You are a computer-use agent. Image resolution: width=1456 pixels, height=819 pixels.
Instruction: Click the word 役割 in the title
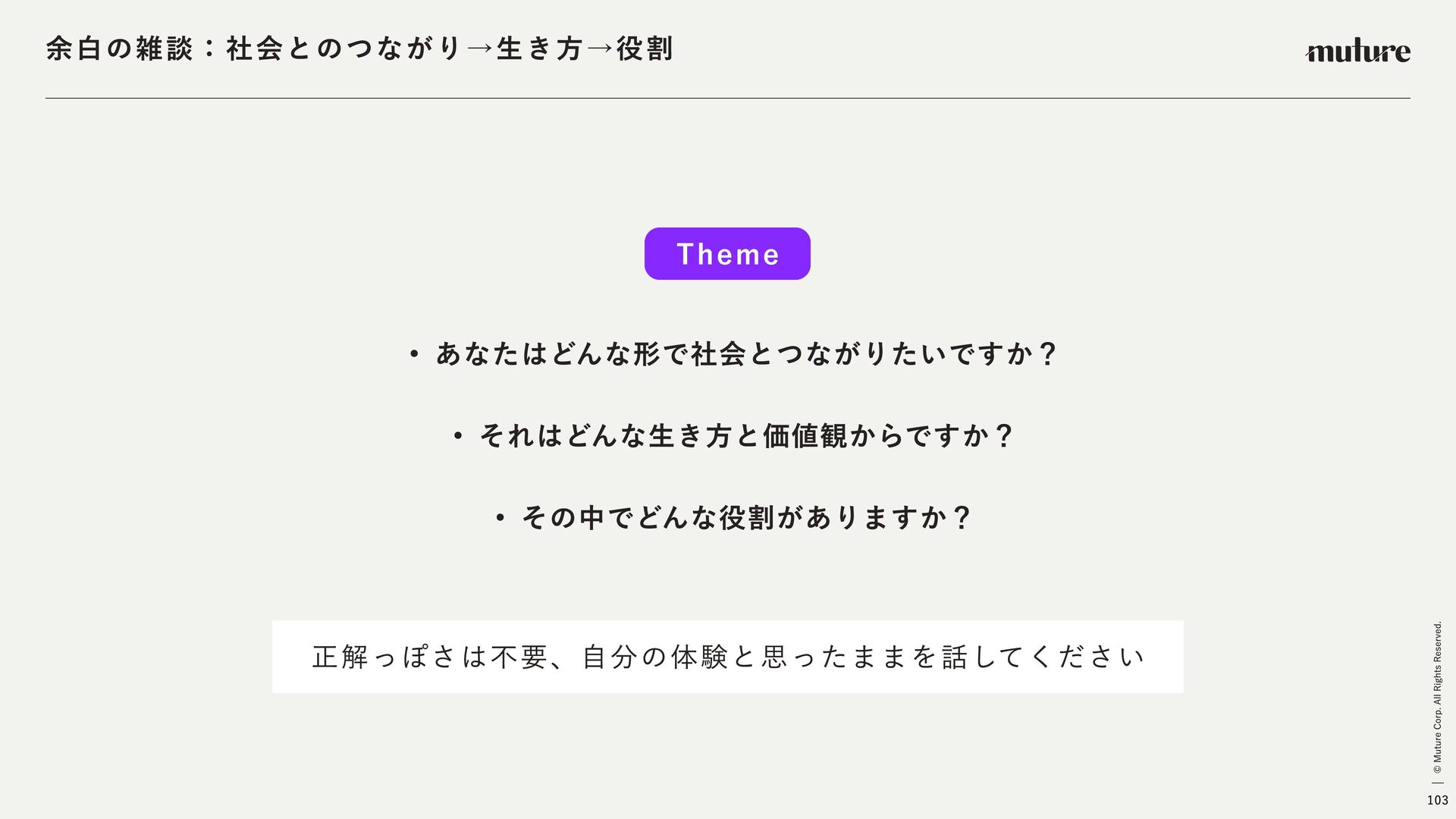[645, 49]
